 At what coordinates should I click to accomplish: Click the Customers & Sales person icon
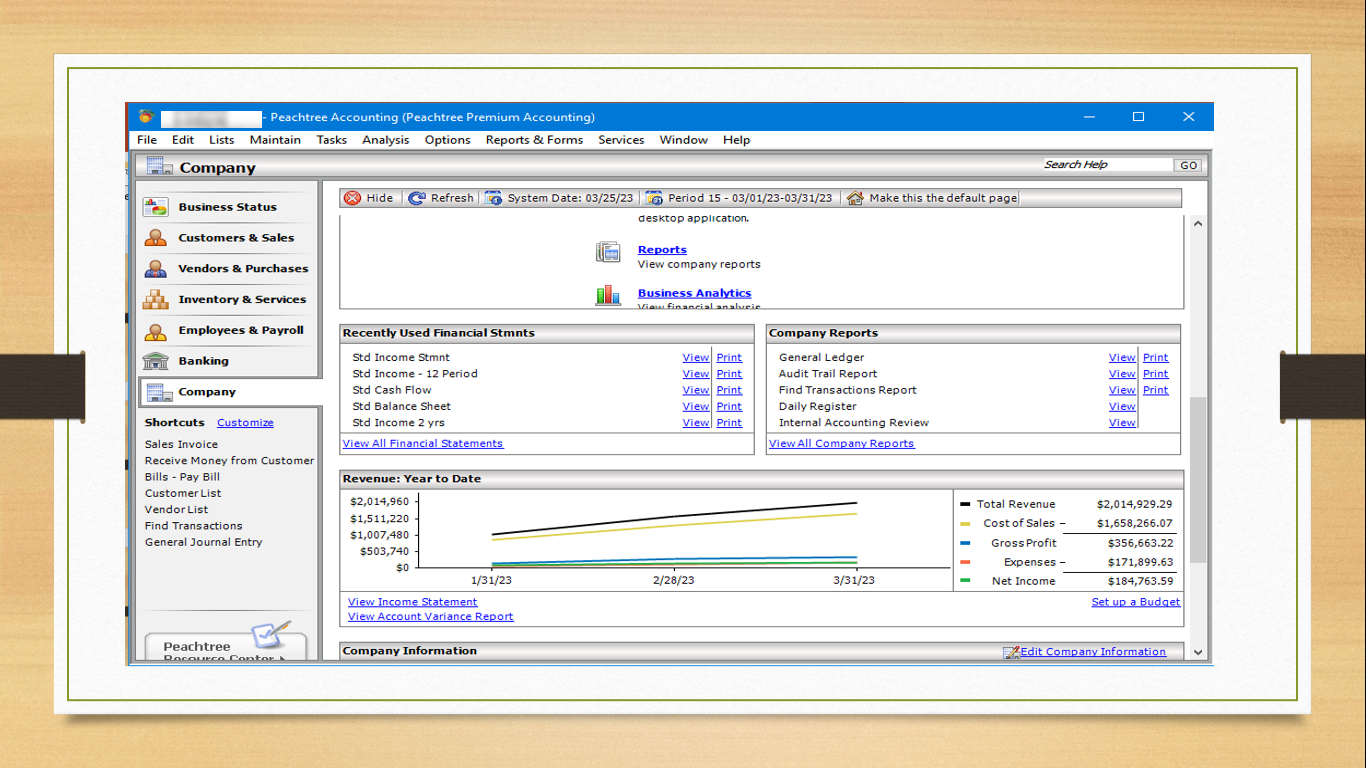[x=155, y=238]
